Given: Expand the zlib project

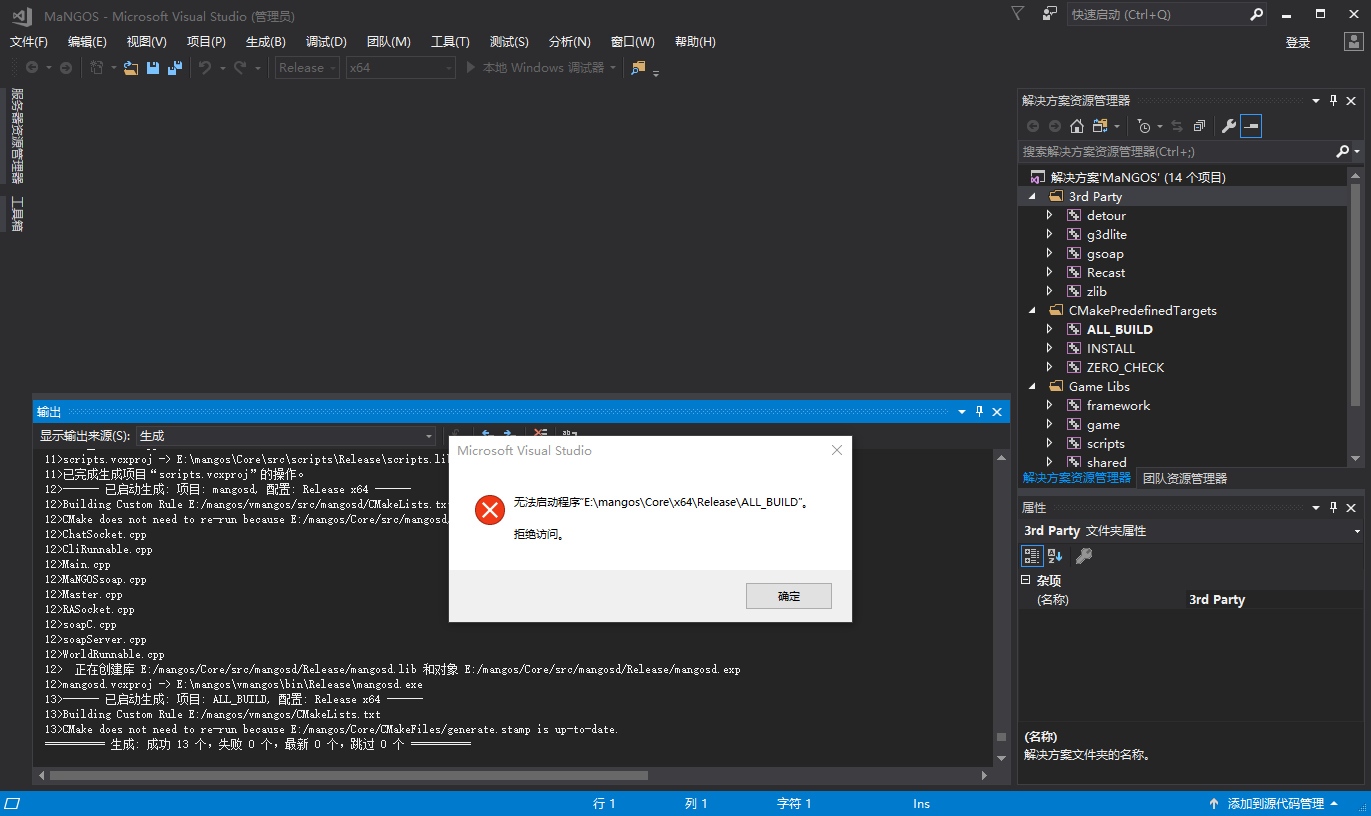Looking at the screenshot, I should (x=1049, y=292).
